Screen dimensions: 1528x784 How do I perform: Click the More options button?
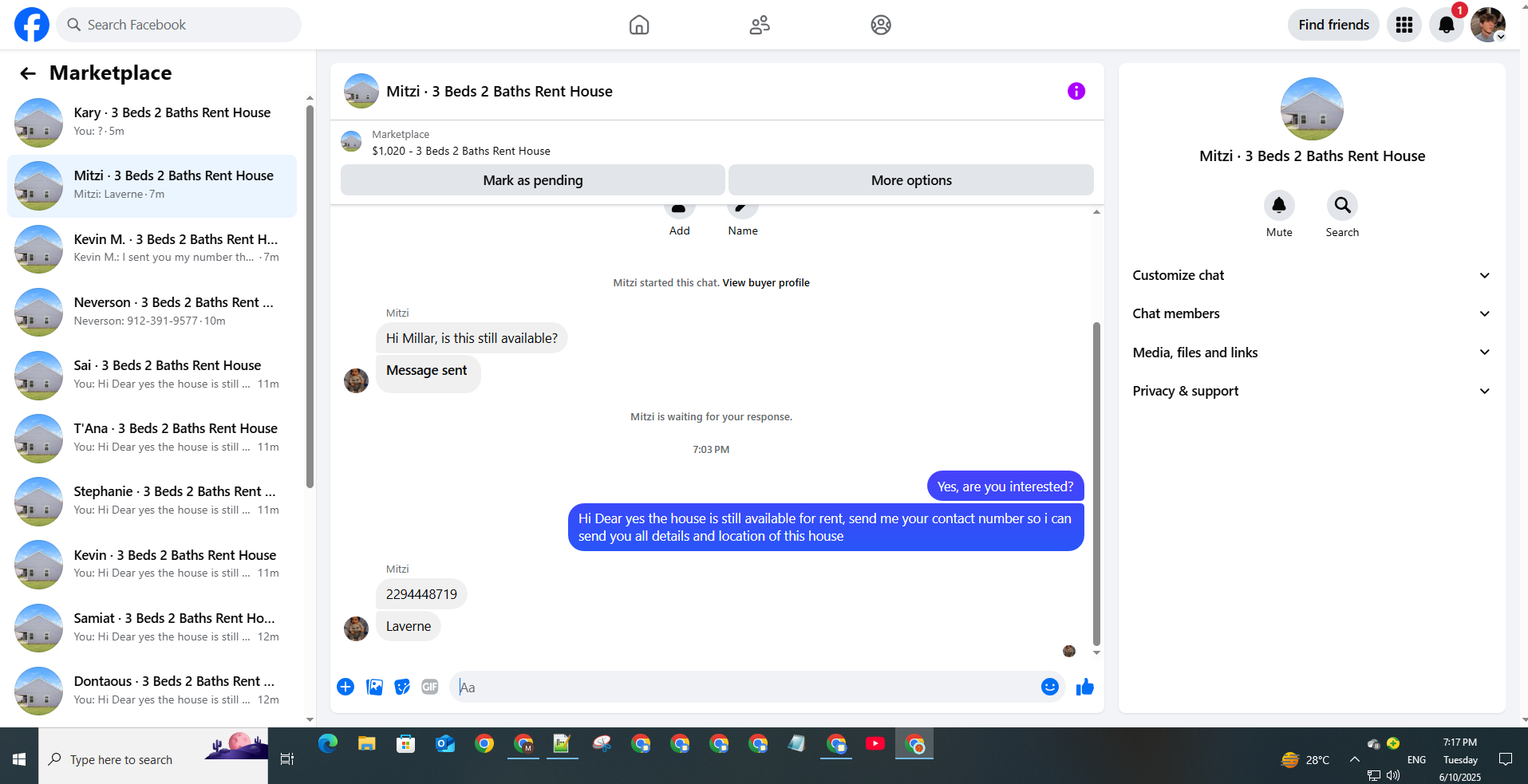click(x=911, y=180)
